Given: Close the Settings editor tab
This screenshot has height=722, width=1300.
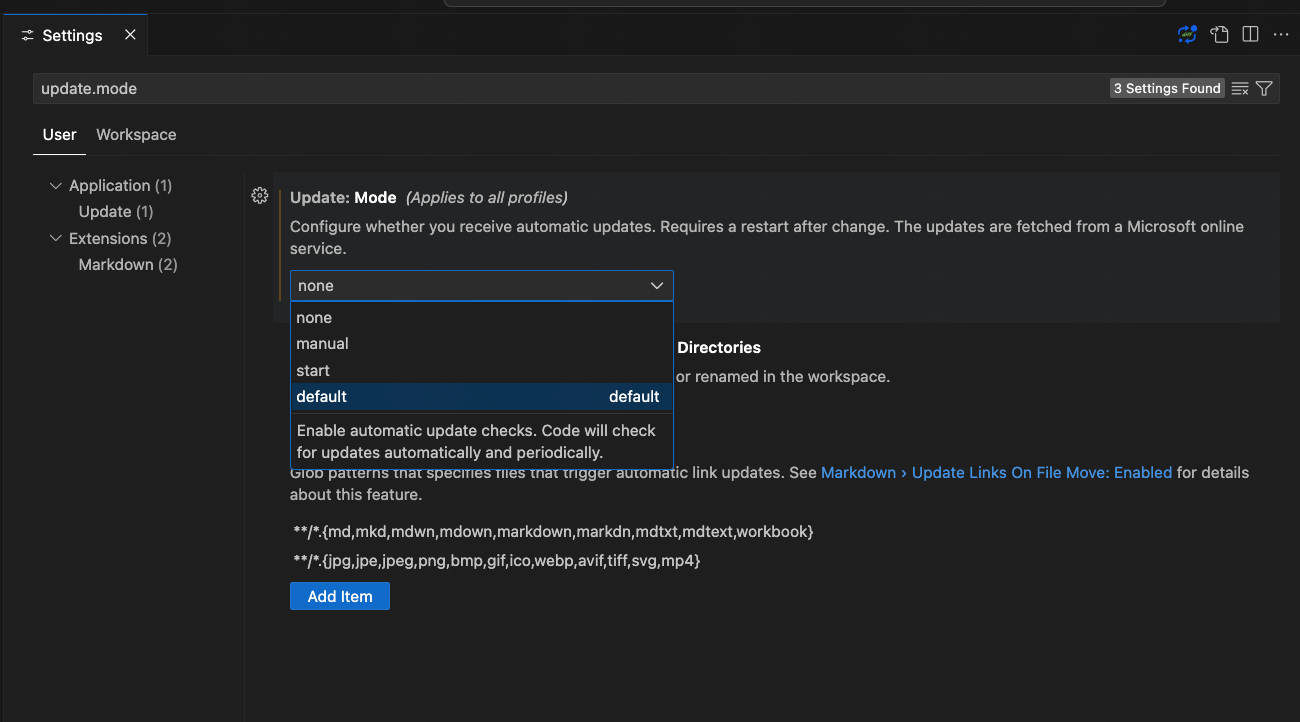Looking at the screenshot, I should point(130,35).
